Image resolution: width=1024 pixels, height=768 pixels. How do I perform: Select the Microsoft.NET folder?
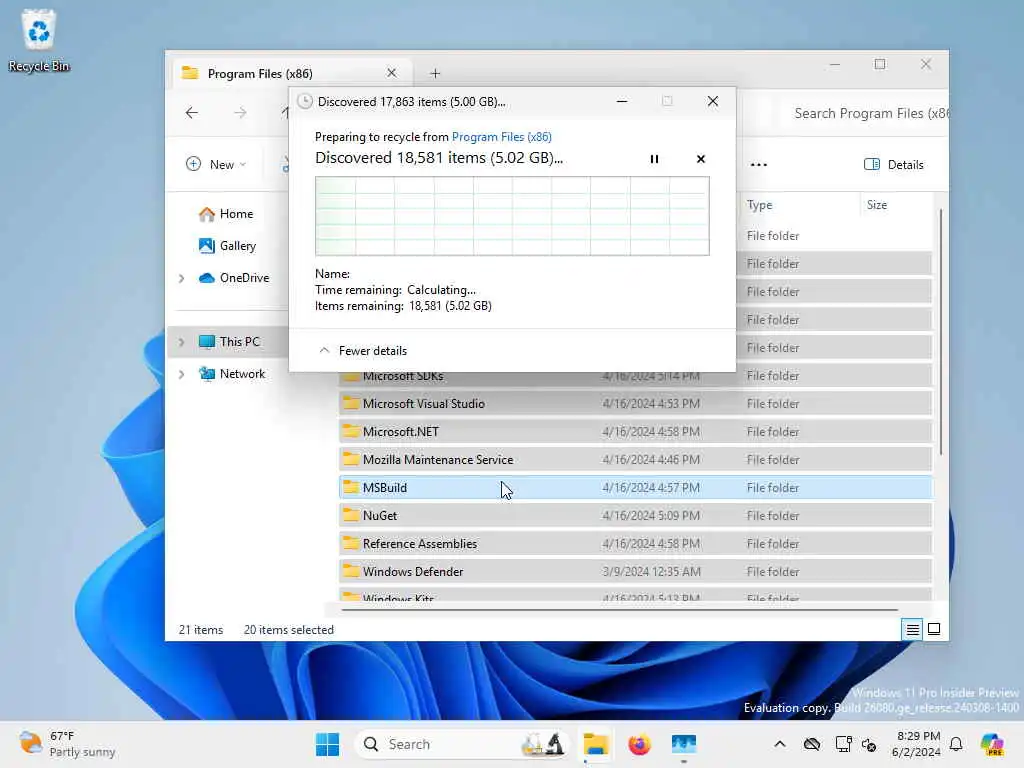click(635, 432)
